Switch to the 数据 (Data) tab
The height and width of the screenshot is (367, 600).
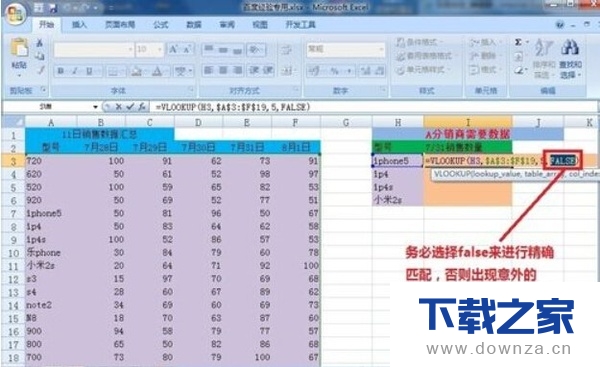point(194,25)
